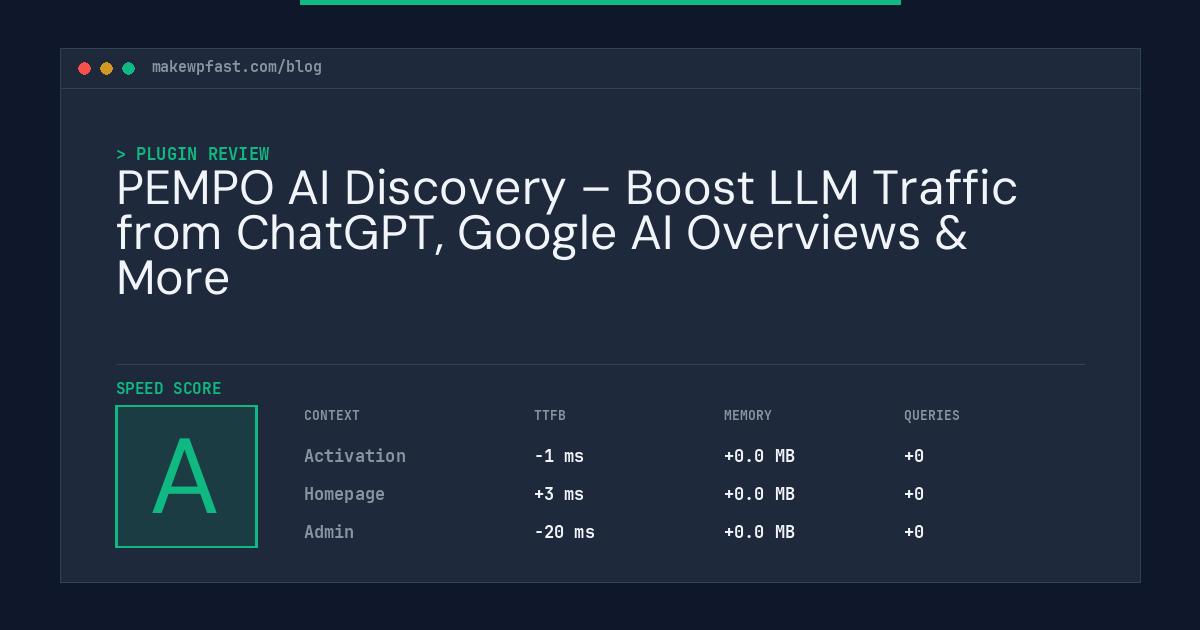Click the Activation row memory value
1200x630 pixels.
pyautogui.click(x=759, y=456)
